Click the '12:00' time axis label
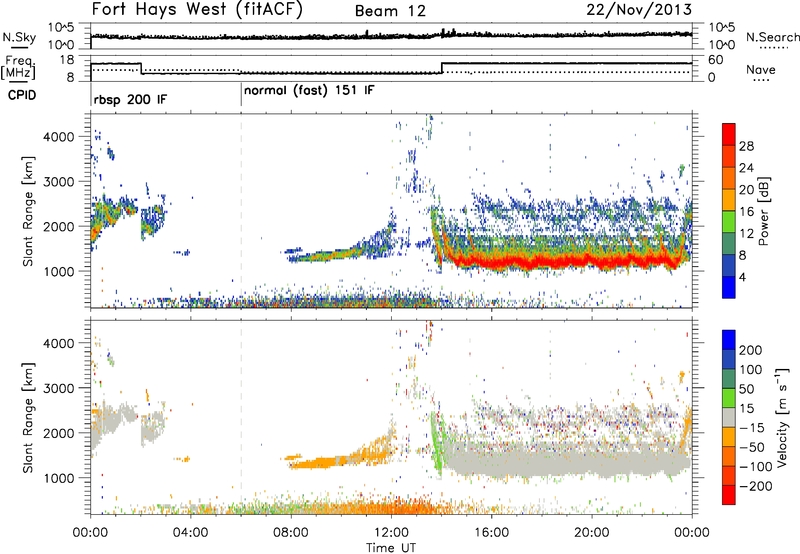The image size is (800, 554). click(391, 533)
